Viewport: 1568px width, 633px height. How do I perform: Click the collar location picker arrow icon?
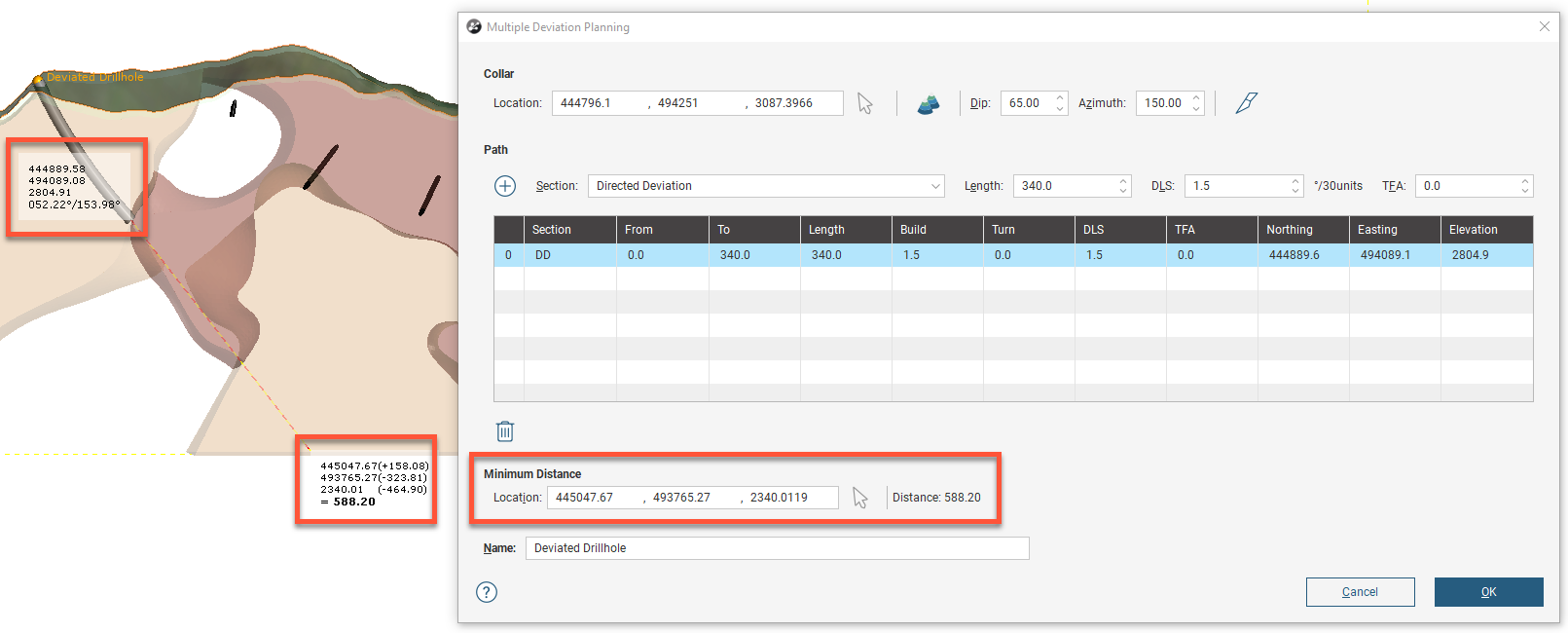864,103
